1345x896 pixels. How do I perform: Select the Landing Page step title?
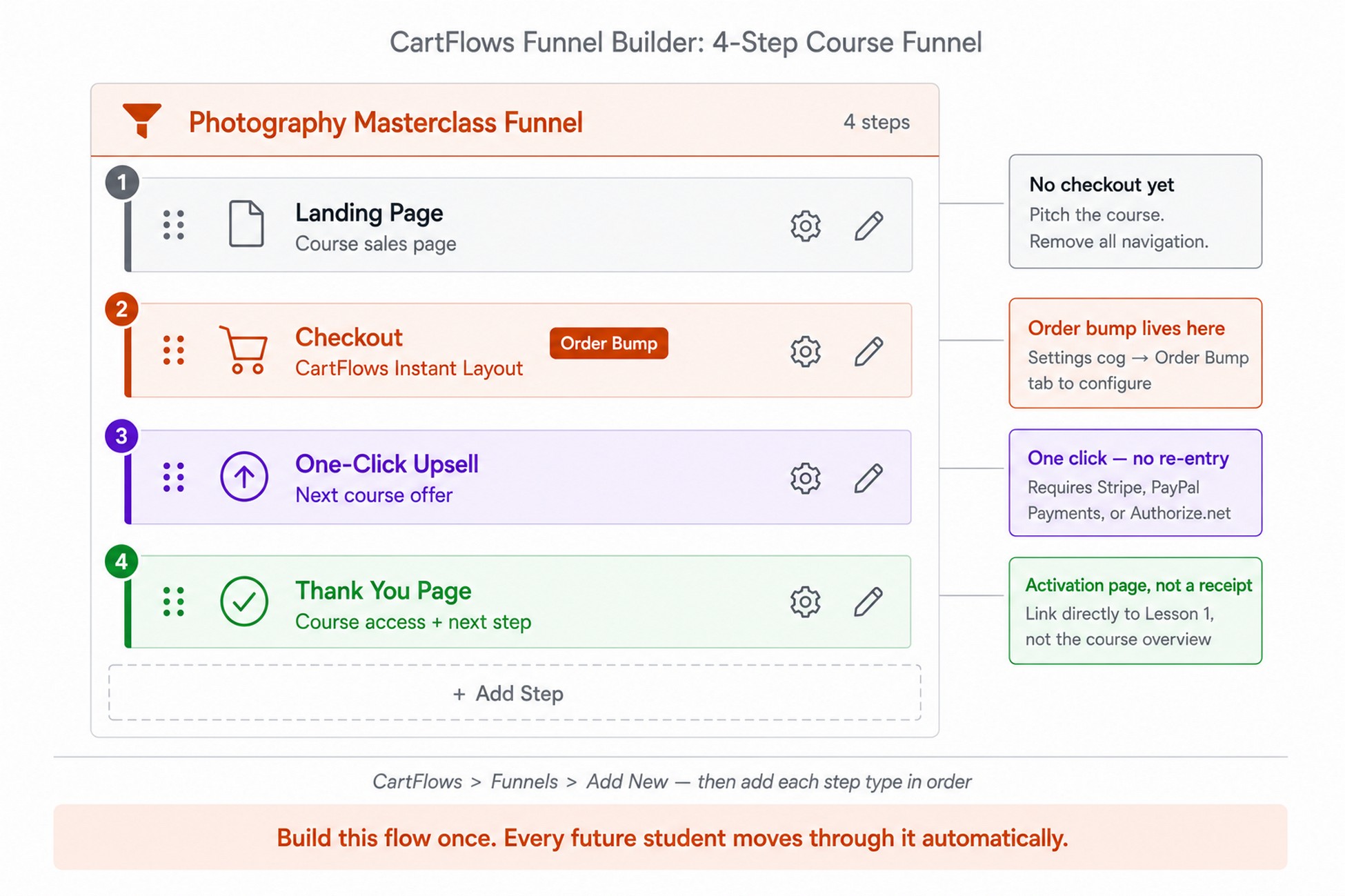click(x=369, y=213)
